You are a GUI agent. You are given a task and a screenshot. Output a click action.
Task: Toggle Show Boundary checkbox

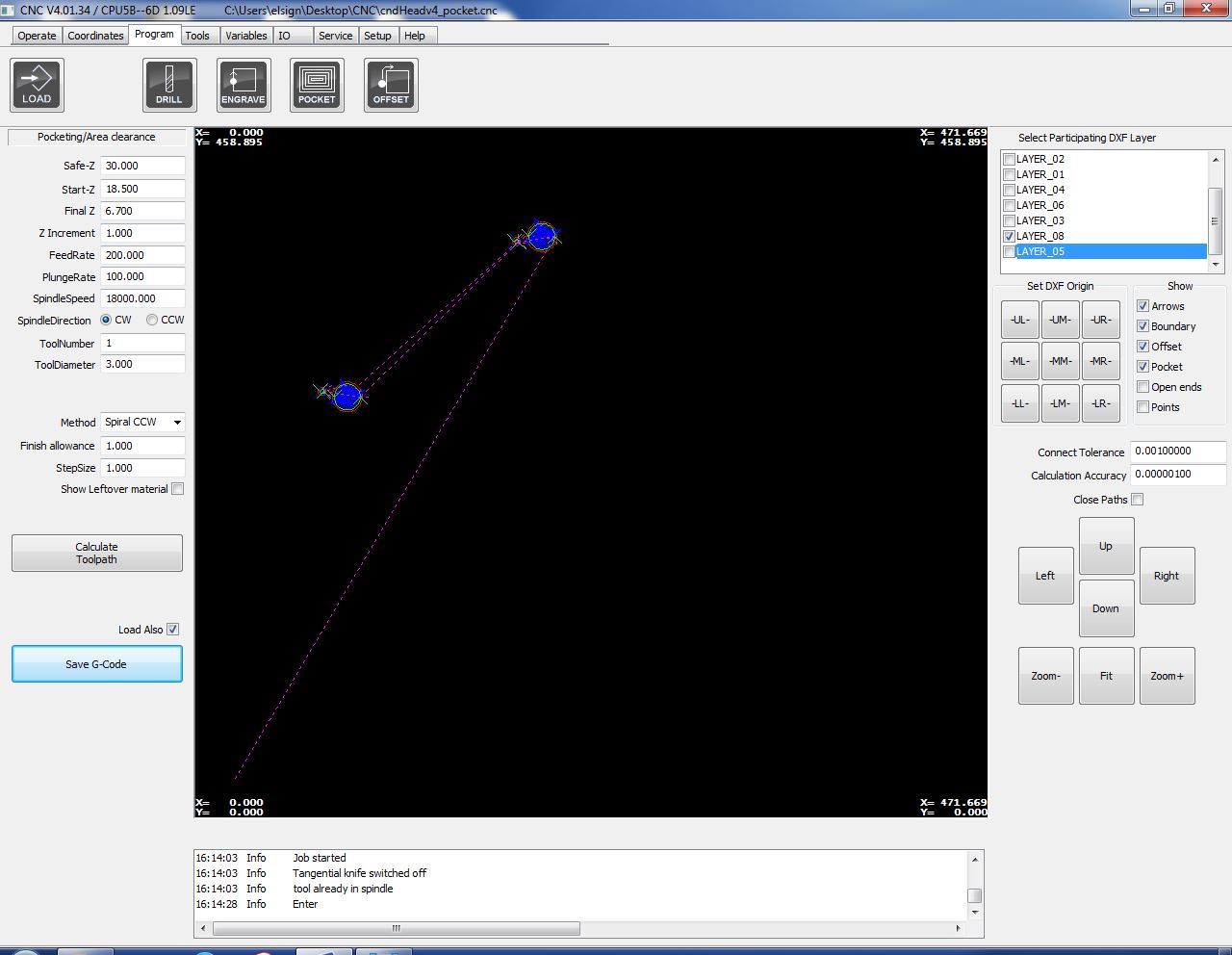click(1143, 326)
